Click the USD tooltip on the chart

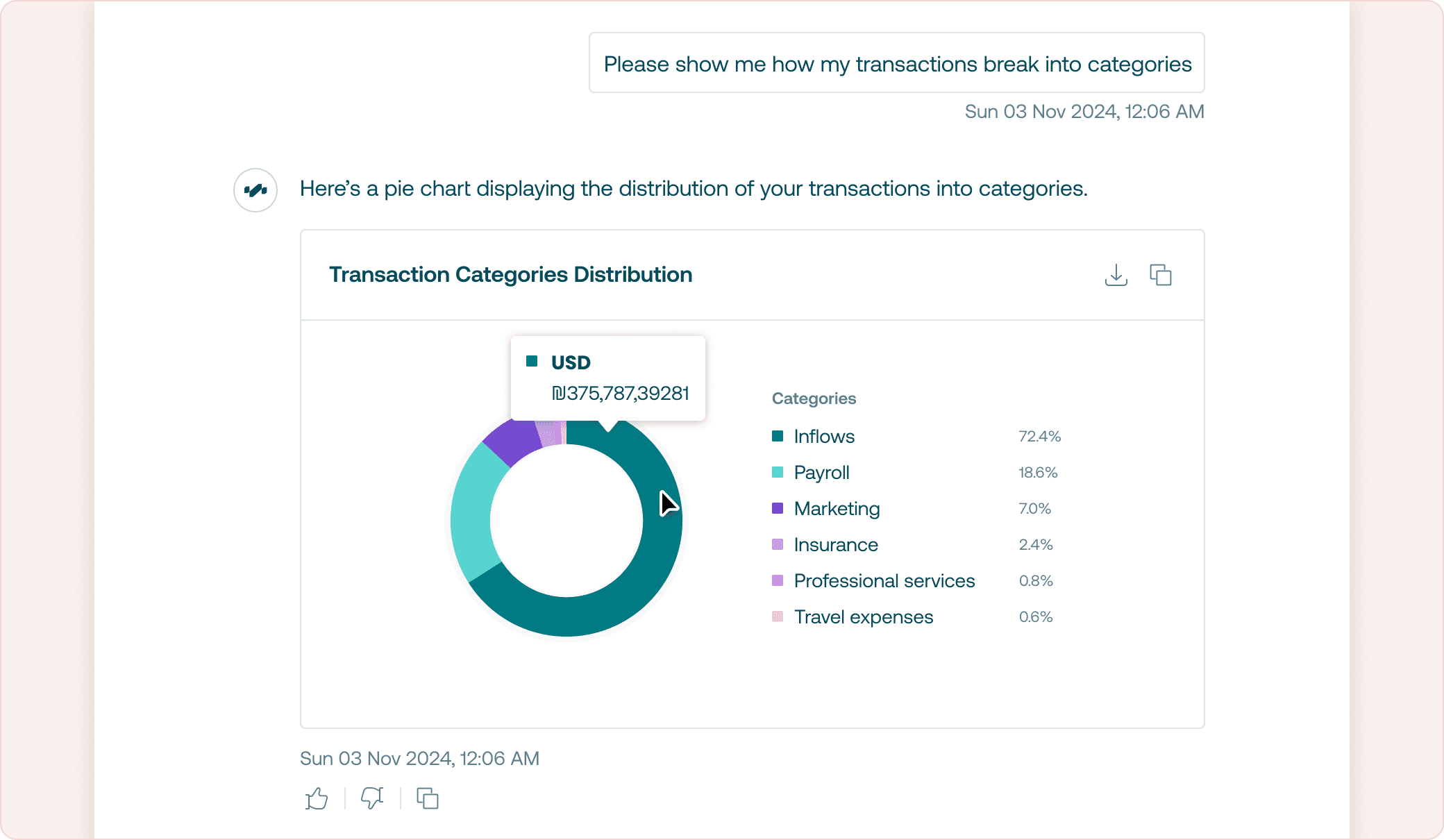point(608,378)
